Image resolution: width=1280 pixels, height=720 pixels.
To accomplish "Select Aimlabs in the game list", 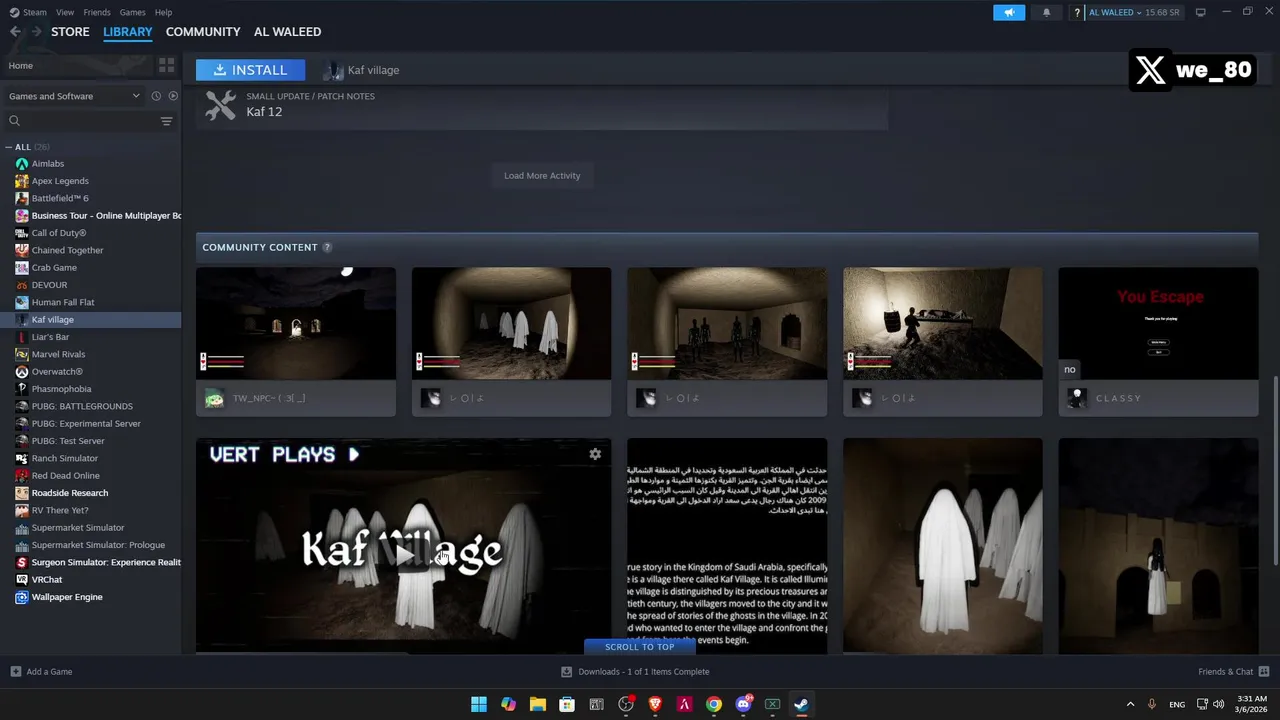I will [x=90, y=164].
